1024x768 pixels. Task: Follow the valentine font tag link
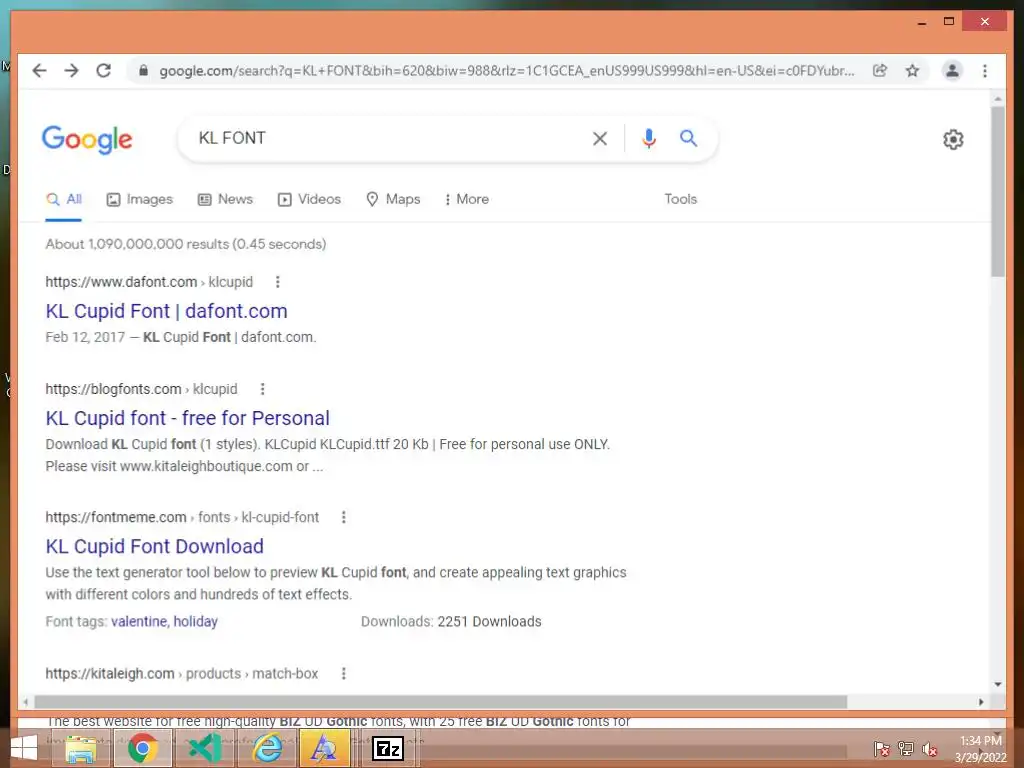pos(140,622)
